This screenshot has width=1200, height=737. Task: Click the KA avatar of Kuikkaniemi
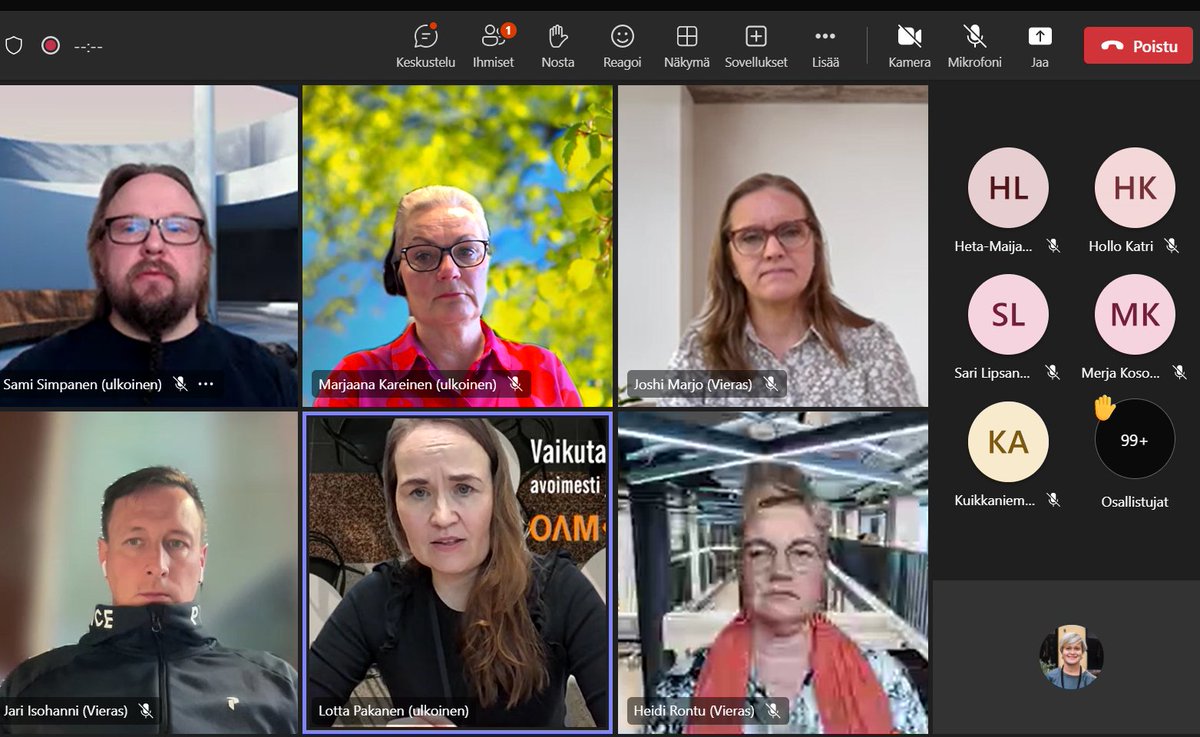[x=1008, y=442]
